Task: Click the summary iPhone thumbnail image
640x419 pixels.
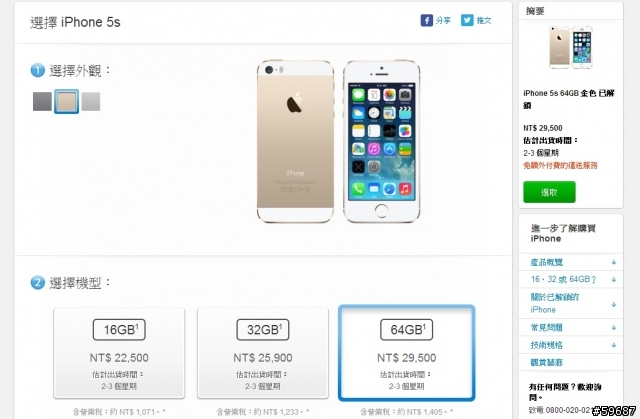Action: click(571, 47)
